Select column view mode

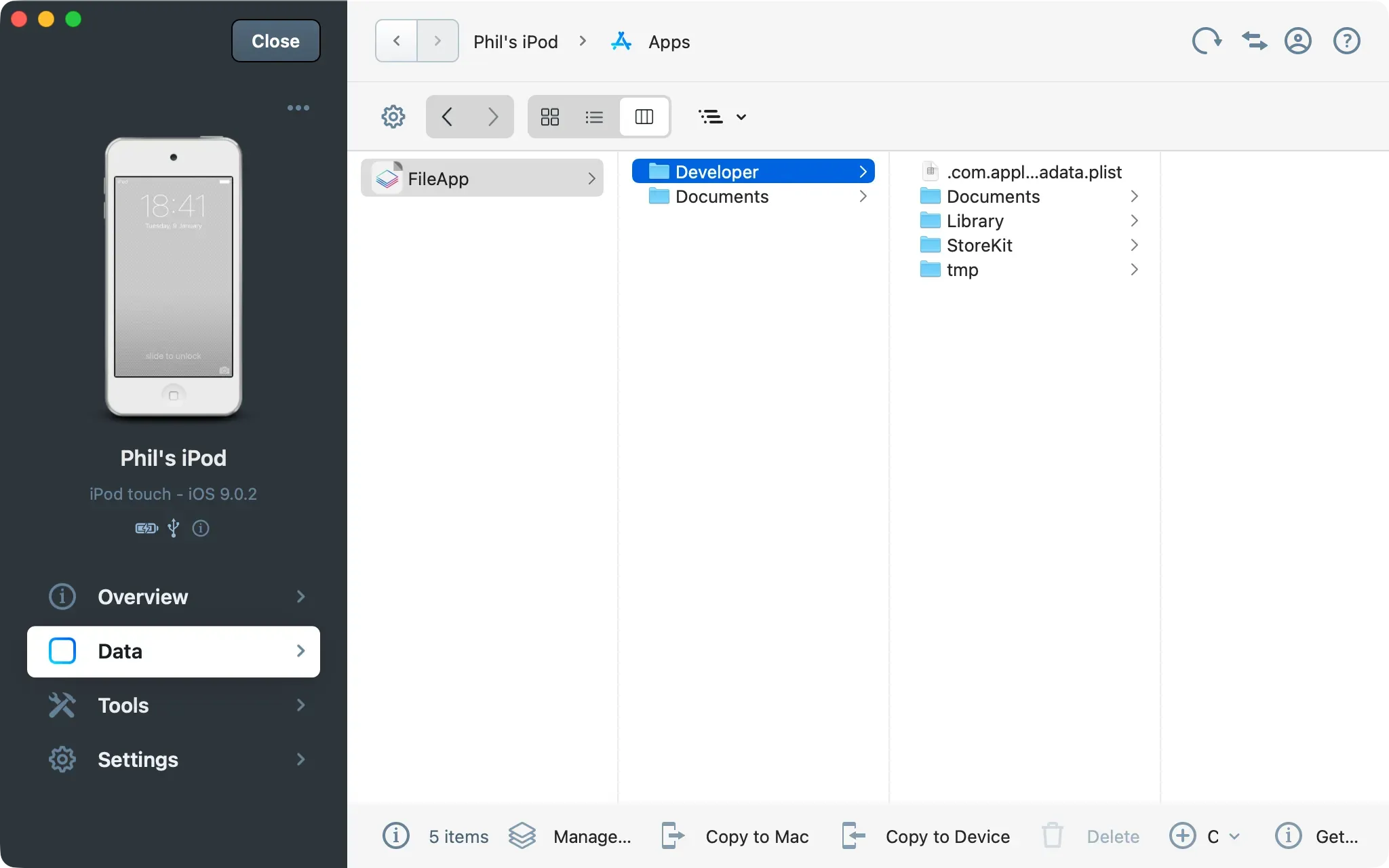[x=644, y=117]
